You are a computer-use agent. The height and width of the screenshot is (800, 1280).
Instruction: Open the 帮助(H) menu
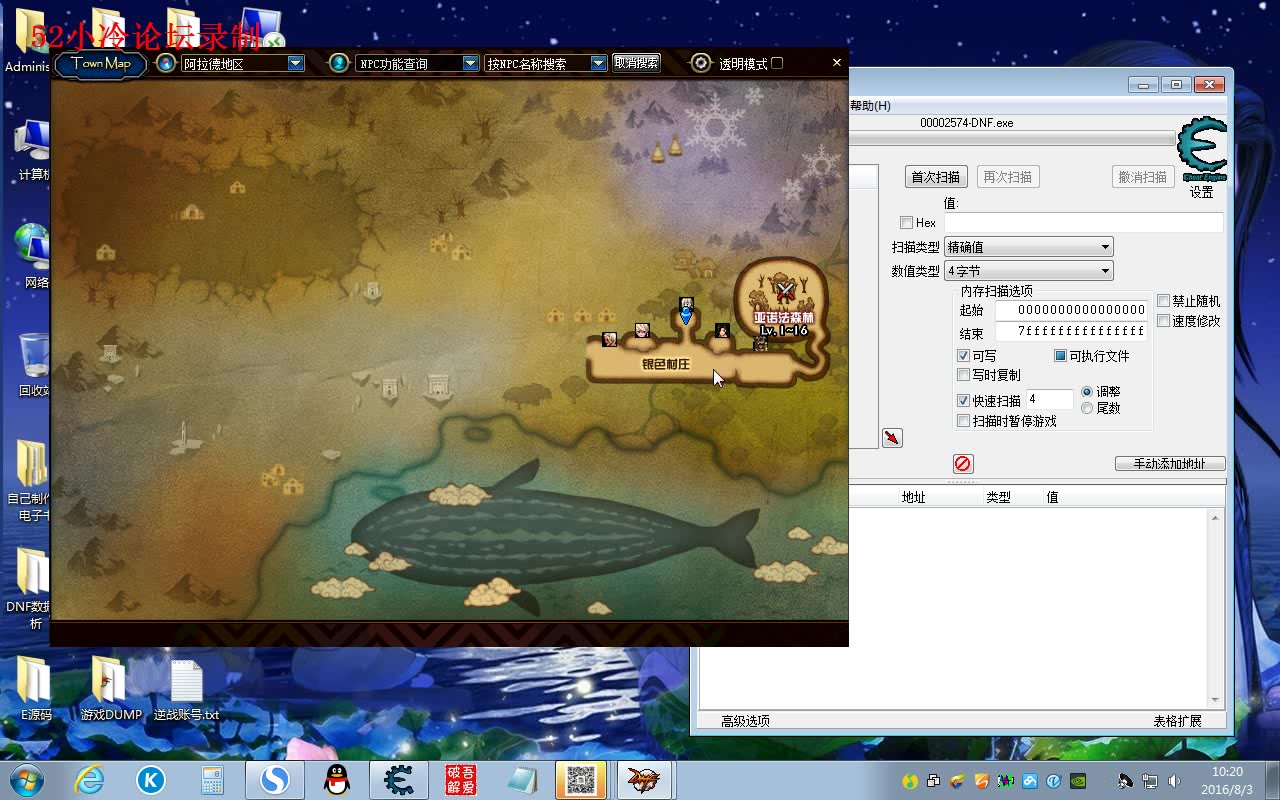[870, 106]
